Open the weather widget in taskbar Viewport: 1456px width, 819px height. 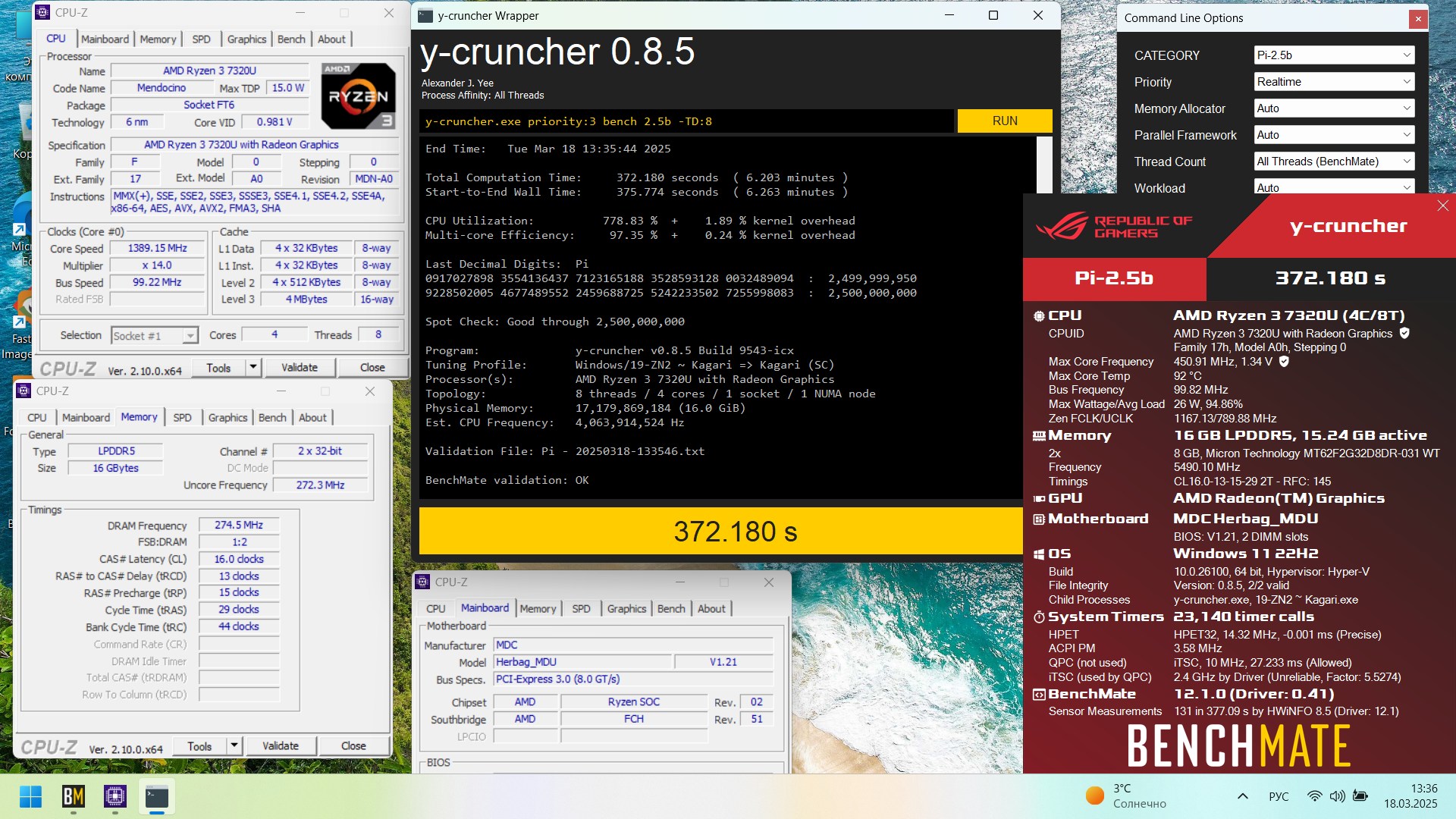point(1126,796)
